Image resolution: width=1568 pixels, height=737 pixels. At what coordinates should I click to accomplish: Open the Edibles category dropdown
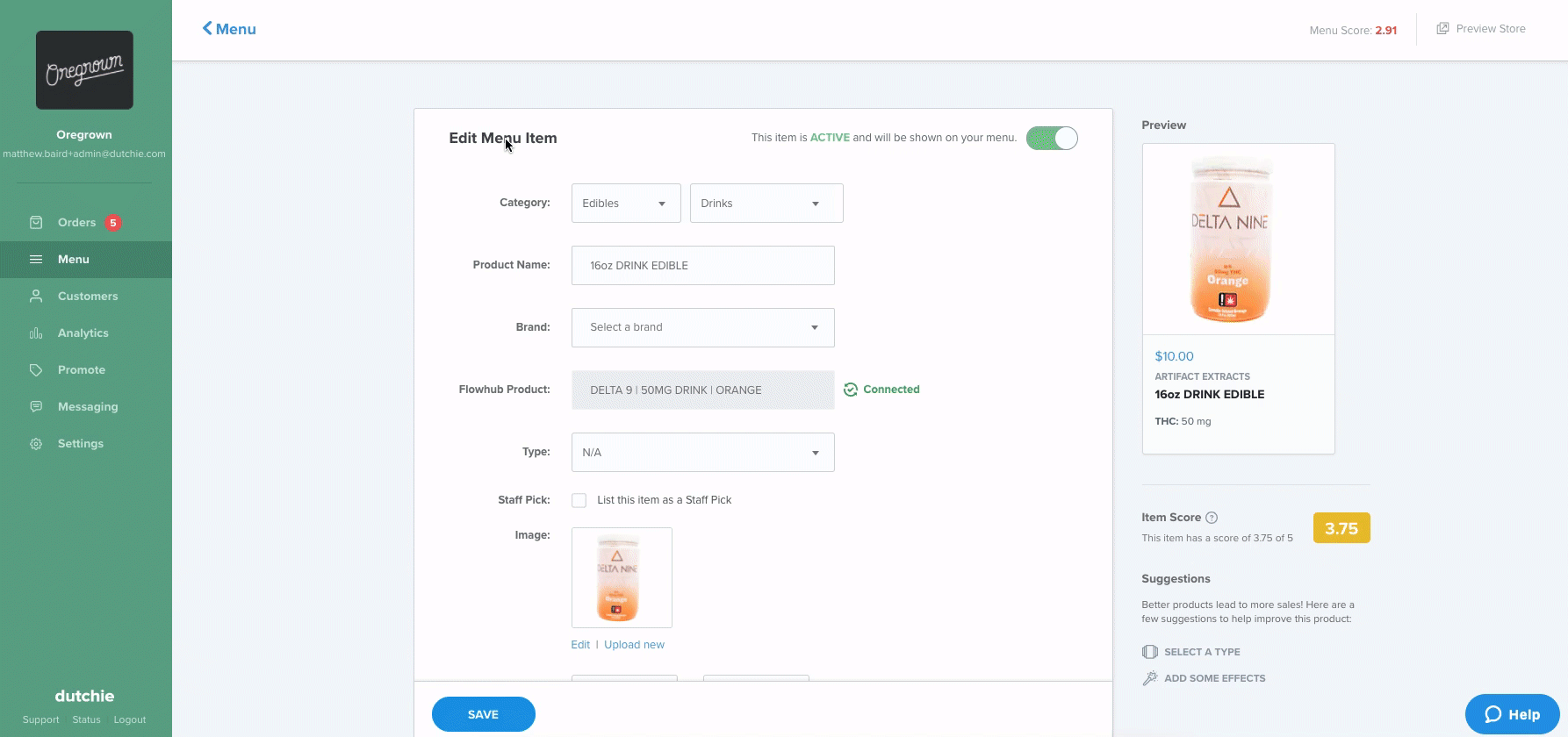pyautogui.click(x=626, y=204)
